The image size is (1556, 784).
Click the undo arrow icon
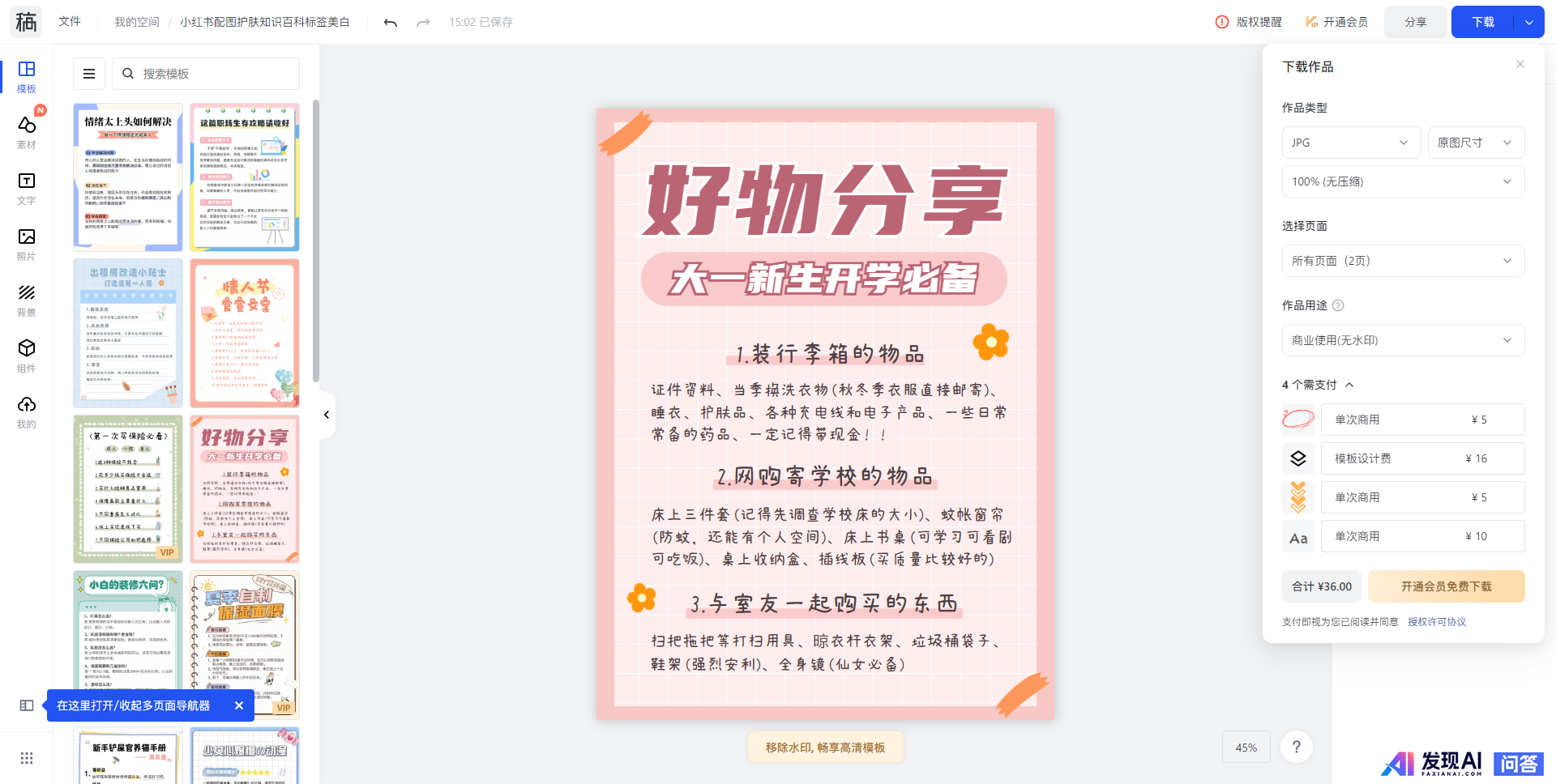pyautogui.click(x=391, y=23)
